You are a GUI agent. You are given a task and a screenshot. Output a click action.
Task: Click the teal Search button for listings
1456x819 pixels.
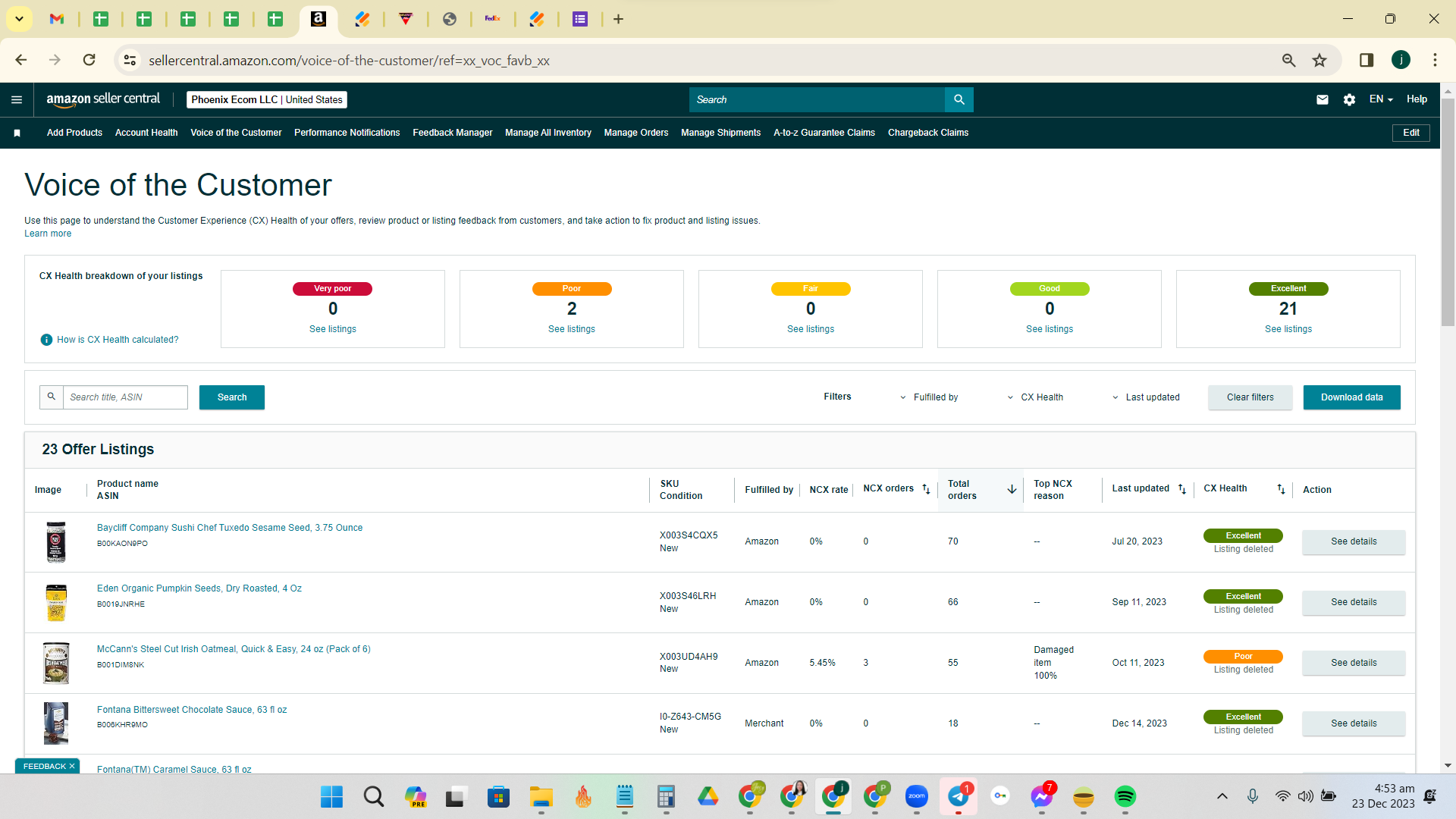click(x=232, y=397)
